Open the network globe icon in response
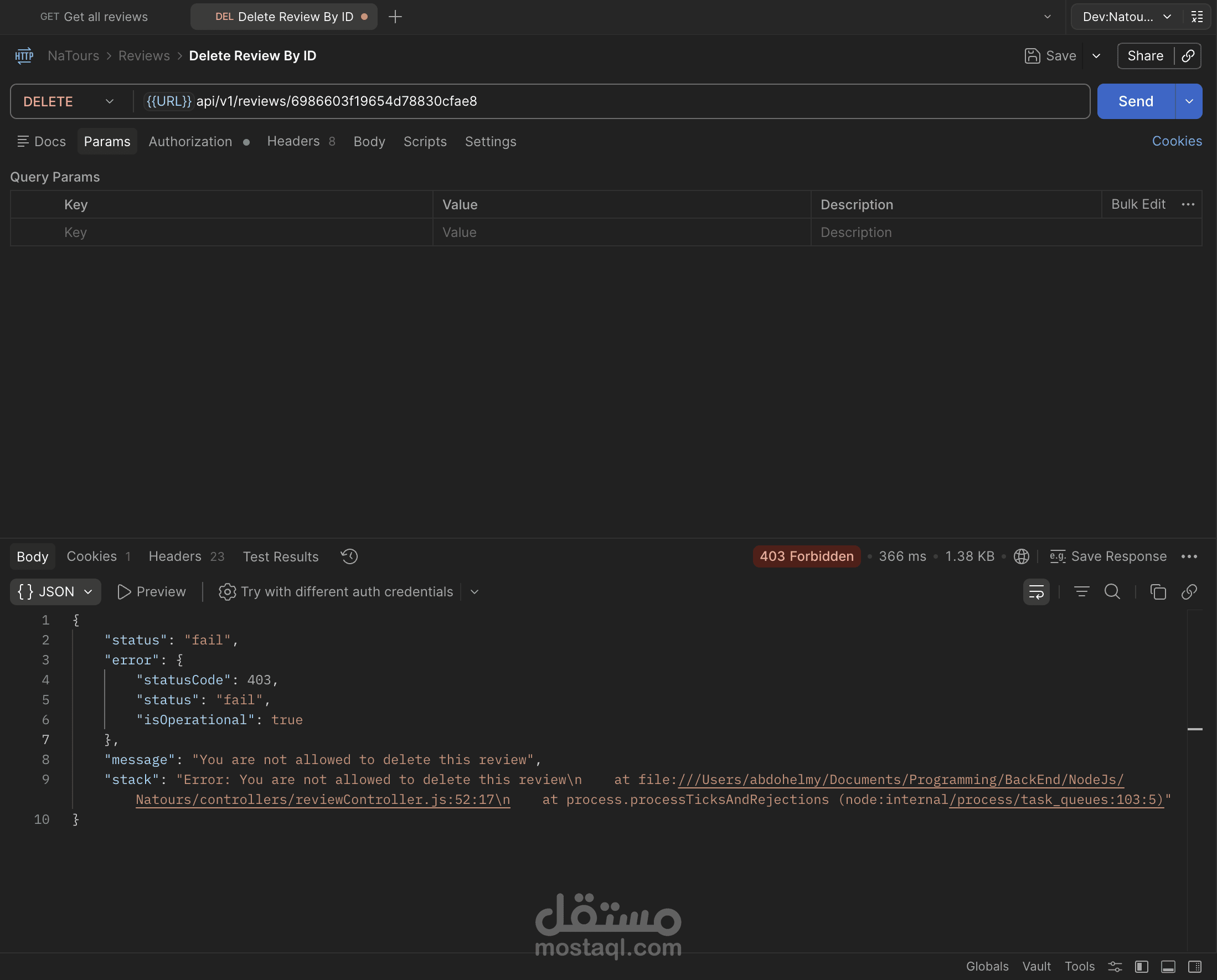The image size is (1217, 980). tap(1021, 556)
